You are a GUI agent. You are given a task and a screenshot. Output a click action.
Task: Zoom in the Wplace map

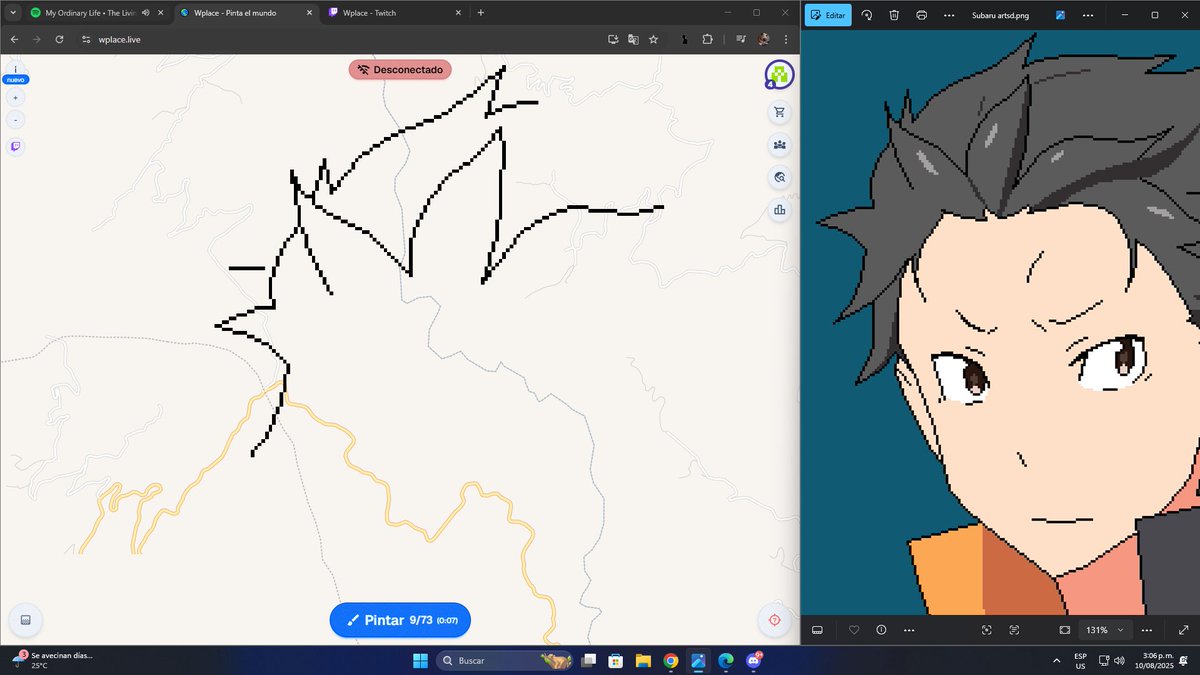[x=16, y=98]
